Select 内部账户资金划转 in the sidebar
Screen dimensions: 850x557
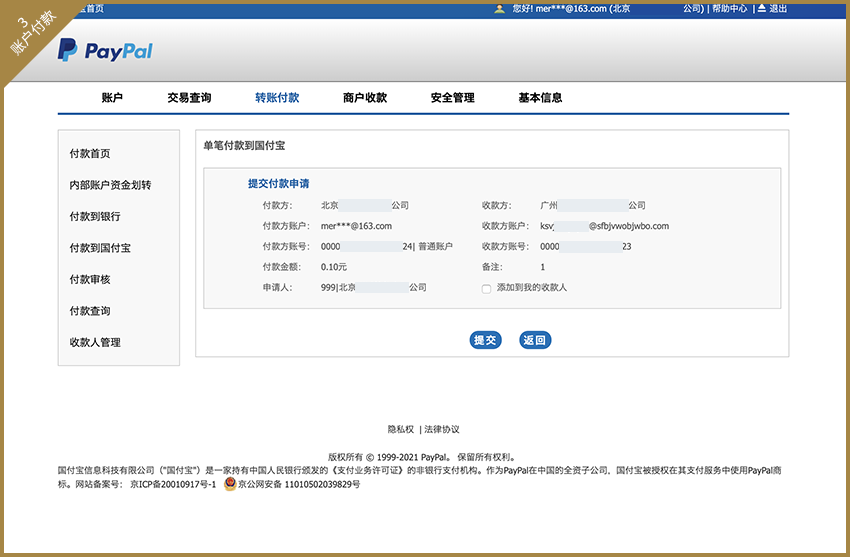110,185
